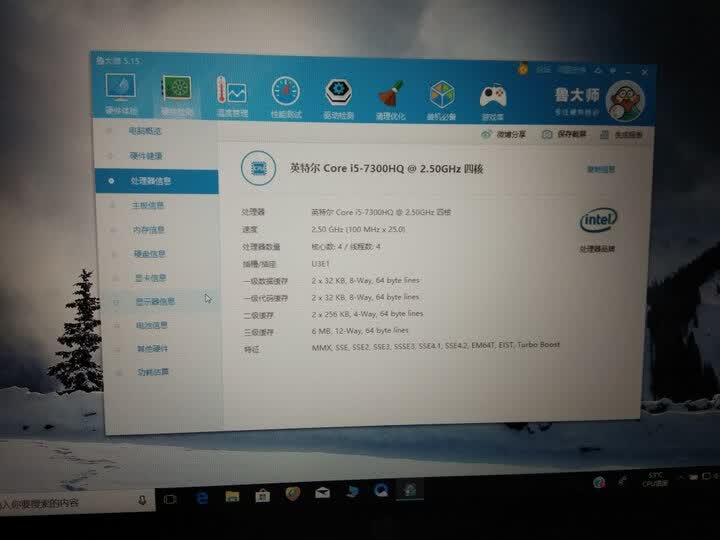The width and height of the screenshot is (720, 540).
Task: Open Microsoft Store from the taskbar
Action: click(x=262, y=495)
